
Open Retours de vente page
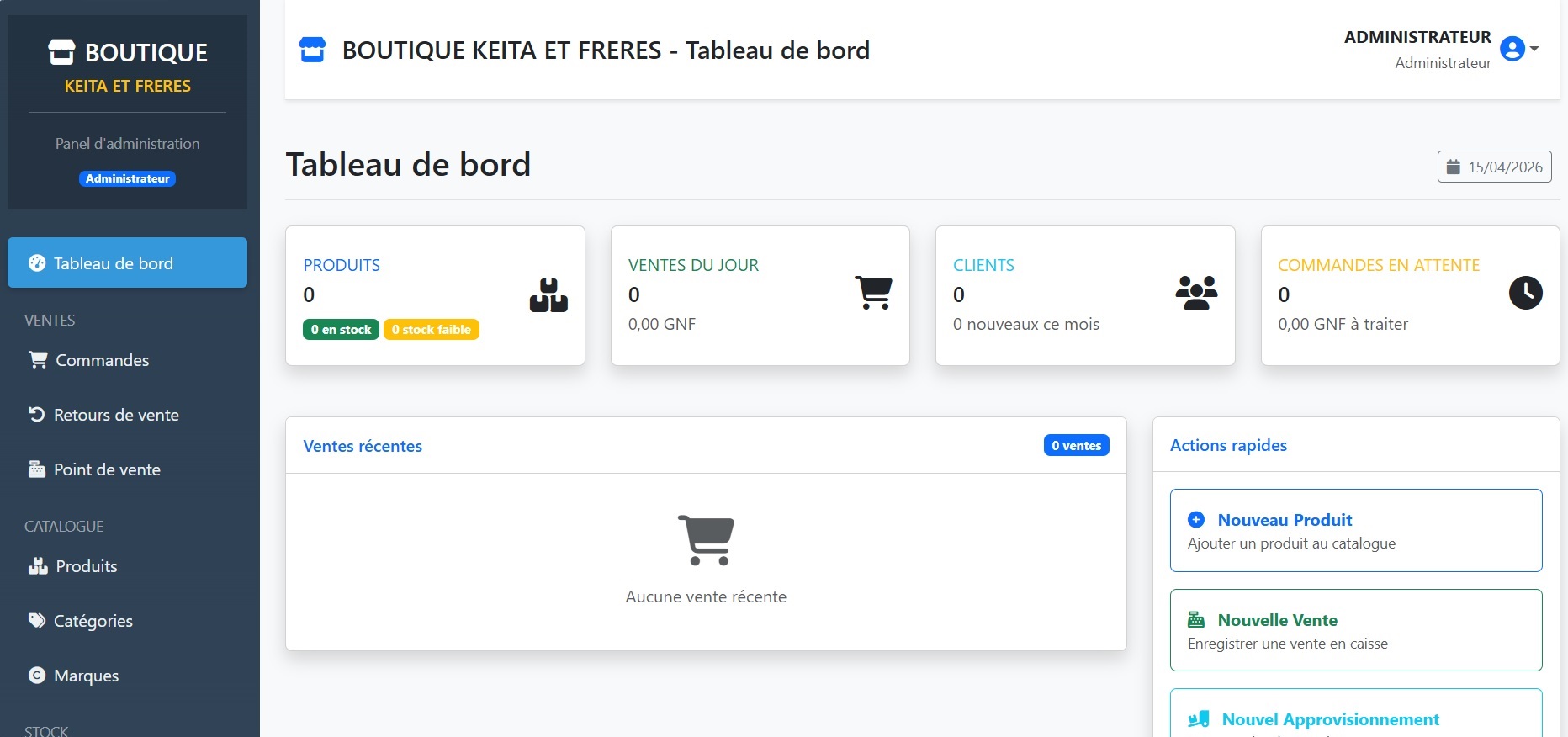coord(116,415)
